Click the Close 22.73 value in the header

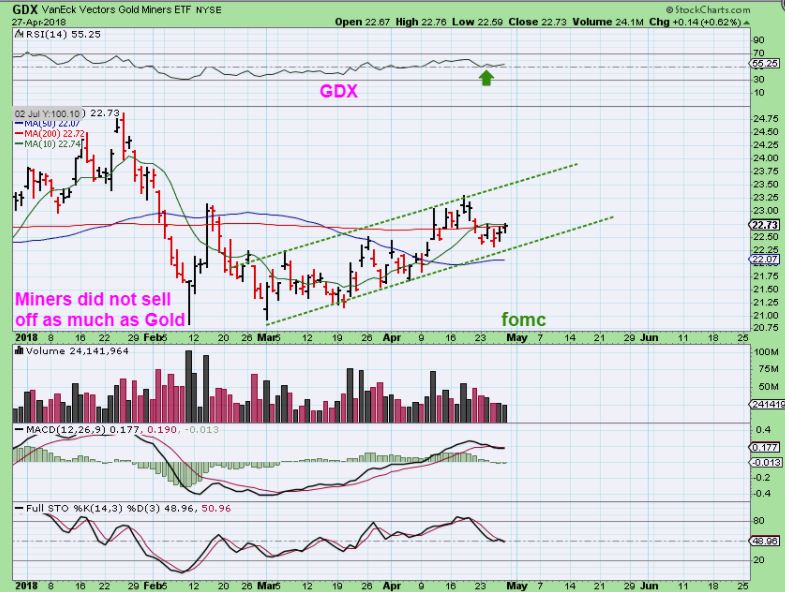538,22
